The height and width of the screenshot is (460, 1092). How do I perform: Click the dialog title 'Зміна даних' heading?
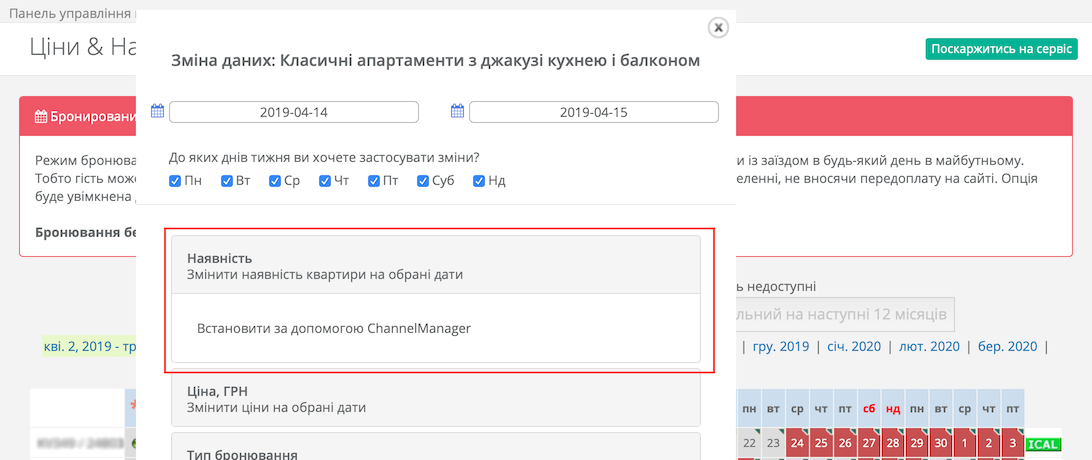tap(435, 61)
